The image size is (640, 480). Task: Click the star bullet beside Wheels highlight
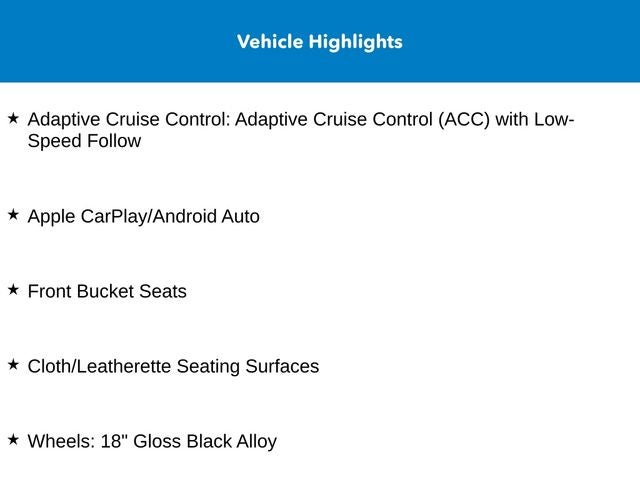click(13, 440)
